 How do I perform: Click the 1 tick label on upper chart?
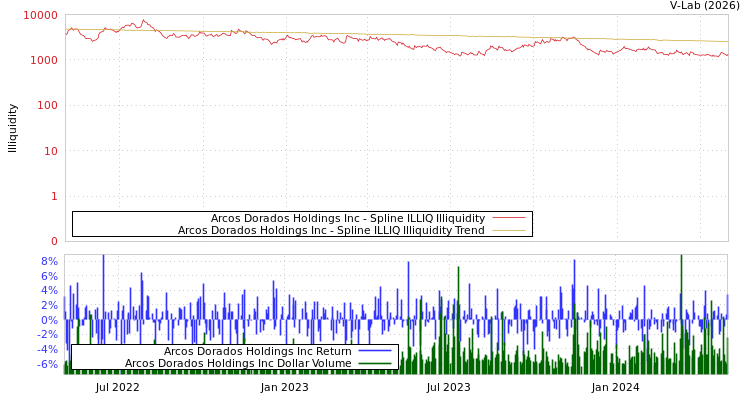tap(53, 196)
